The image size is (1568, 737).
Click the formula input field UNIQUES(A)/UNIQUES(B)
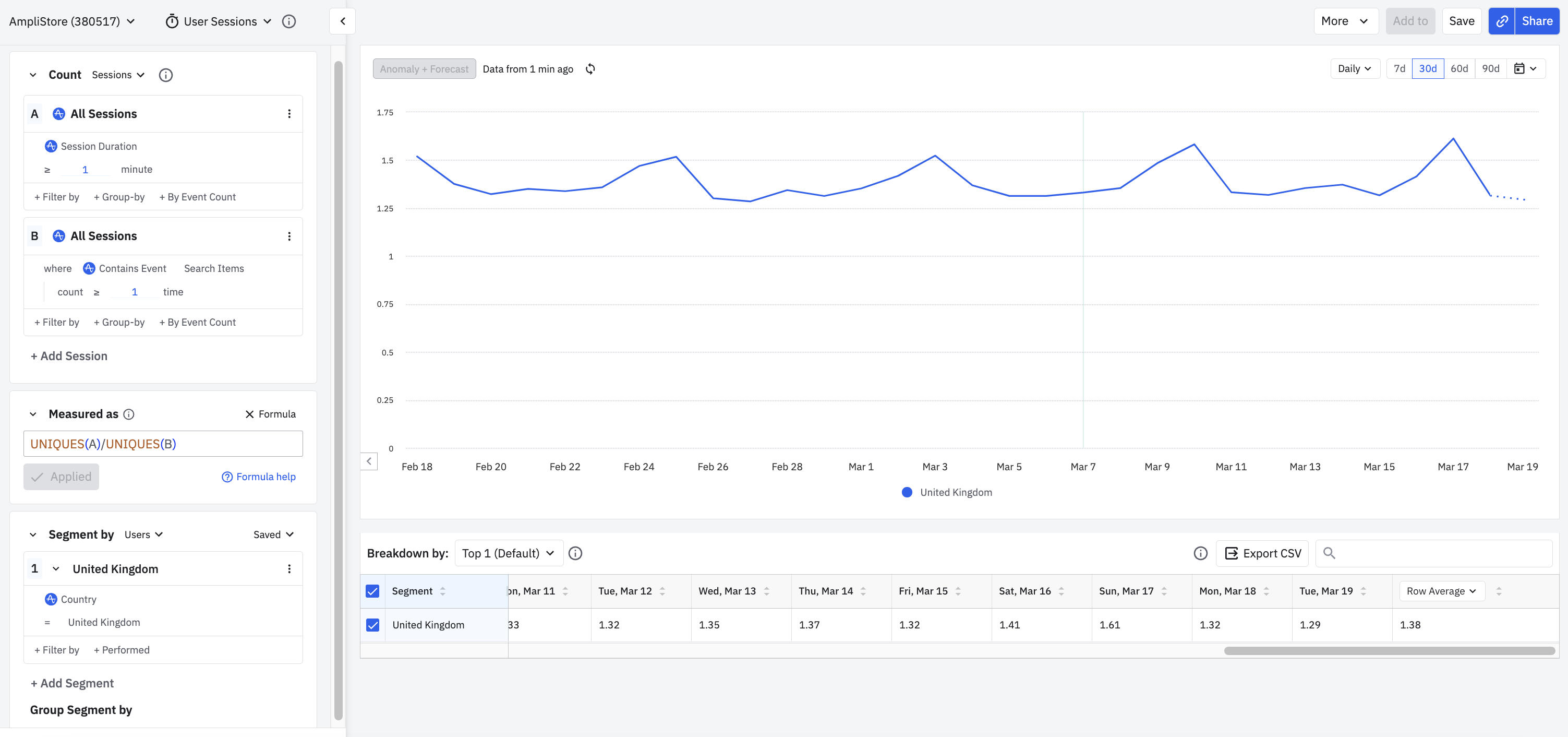tap(163, 444)
